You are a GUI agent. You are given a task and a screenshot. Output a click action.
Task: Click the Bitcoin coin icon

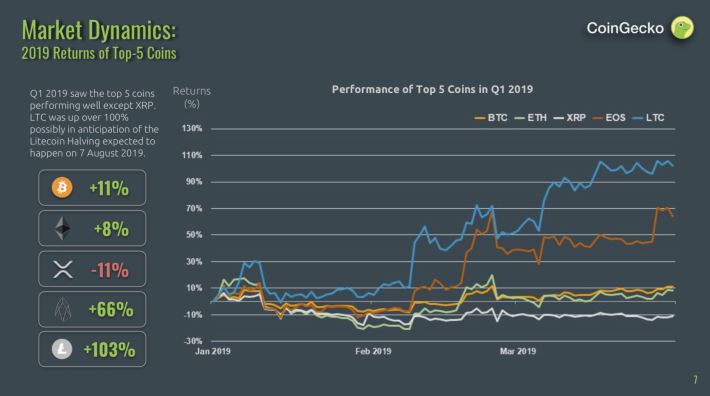62,187
